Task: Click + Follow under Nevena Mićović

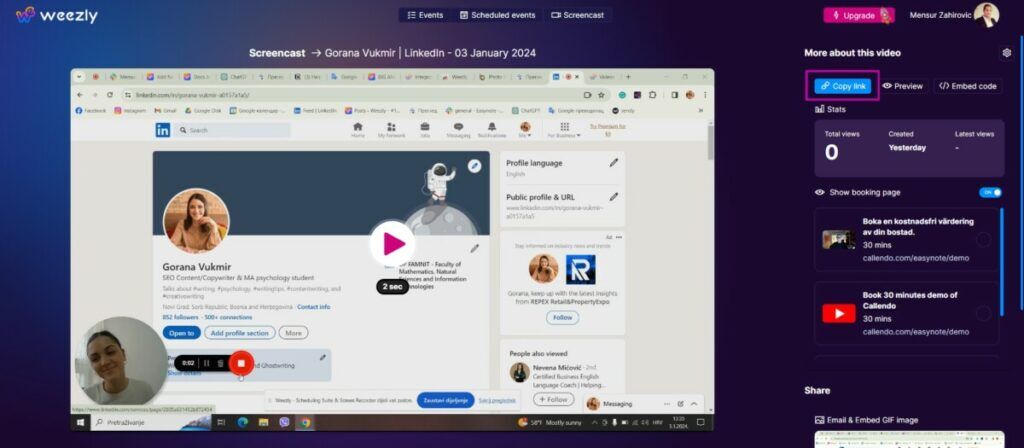Action: (553, 399)
